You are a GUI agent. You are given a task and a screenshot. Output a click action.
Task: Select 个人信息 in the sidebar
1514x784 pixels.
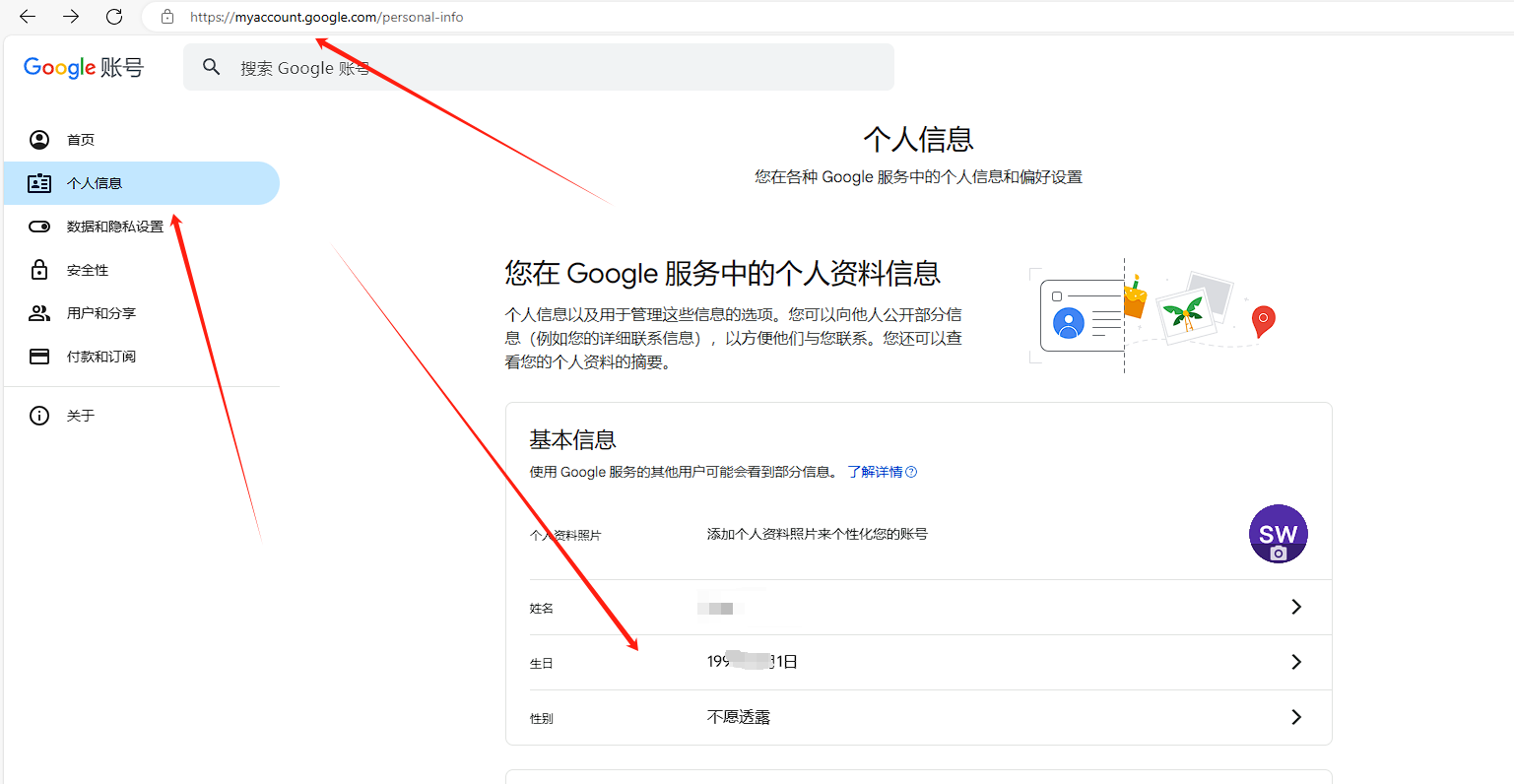pyautogui.click(x=142, y=183)
